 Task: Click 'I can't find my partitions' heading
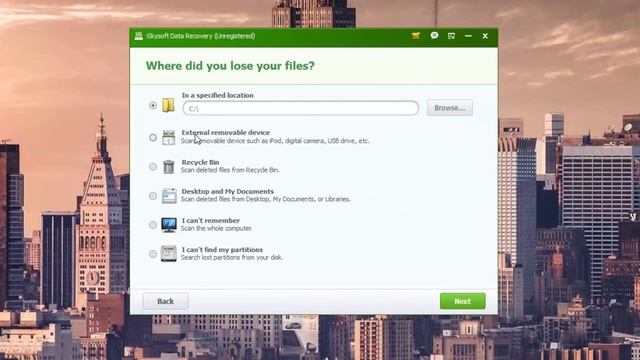pyautogui.click(x=222, y=250)
